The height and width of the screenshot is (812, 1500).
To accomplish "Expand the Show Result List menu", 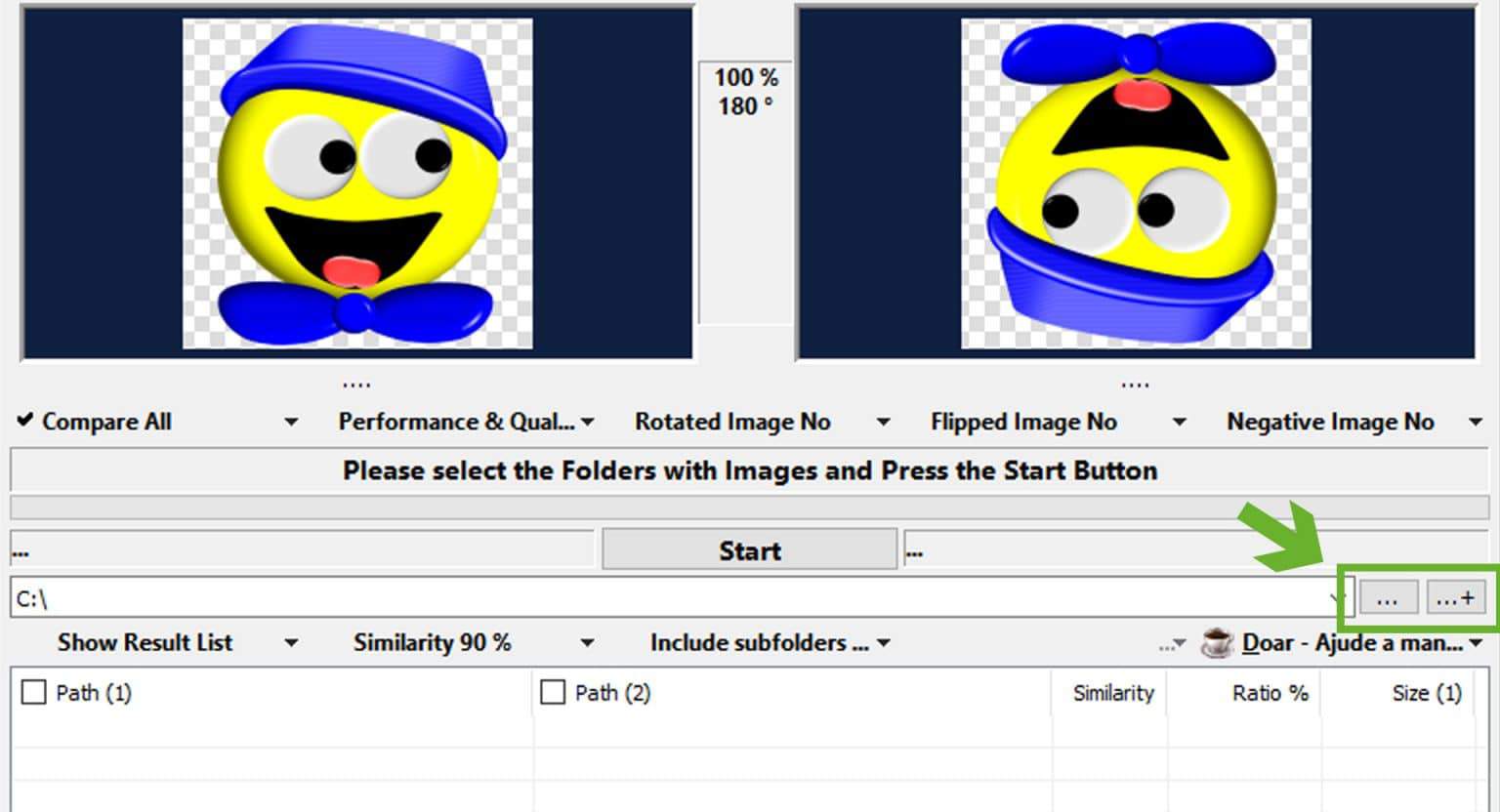I will click(176, 643).
